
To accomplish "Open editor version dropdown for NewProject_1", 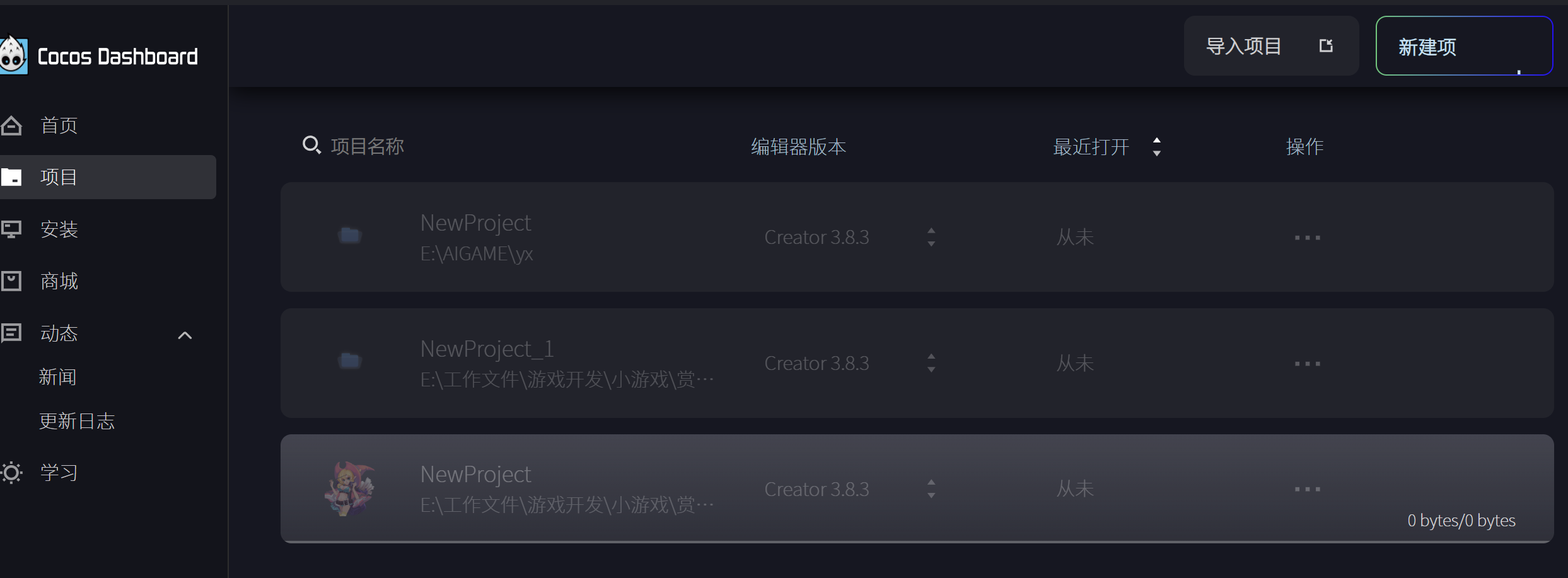I will (x=931, y=363).
